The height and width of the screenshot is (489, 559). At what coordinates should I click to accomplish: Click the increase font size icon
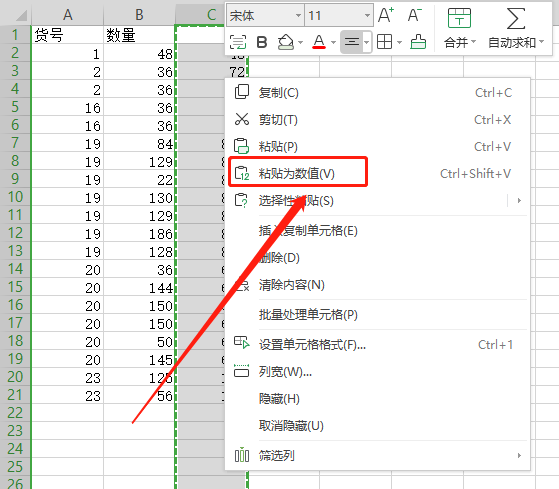(x=386, y=15)
